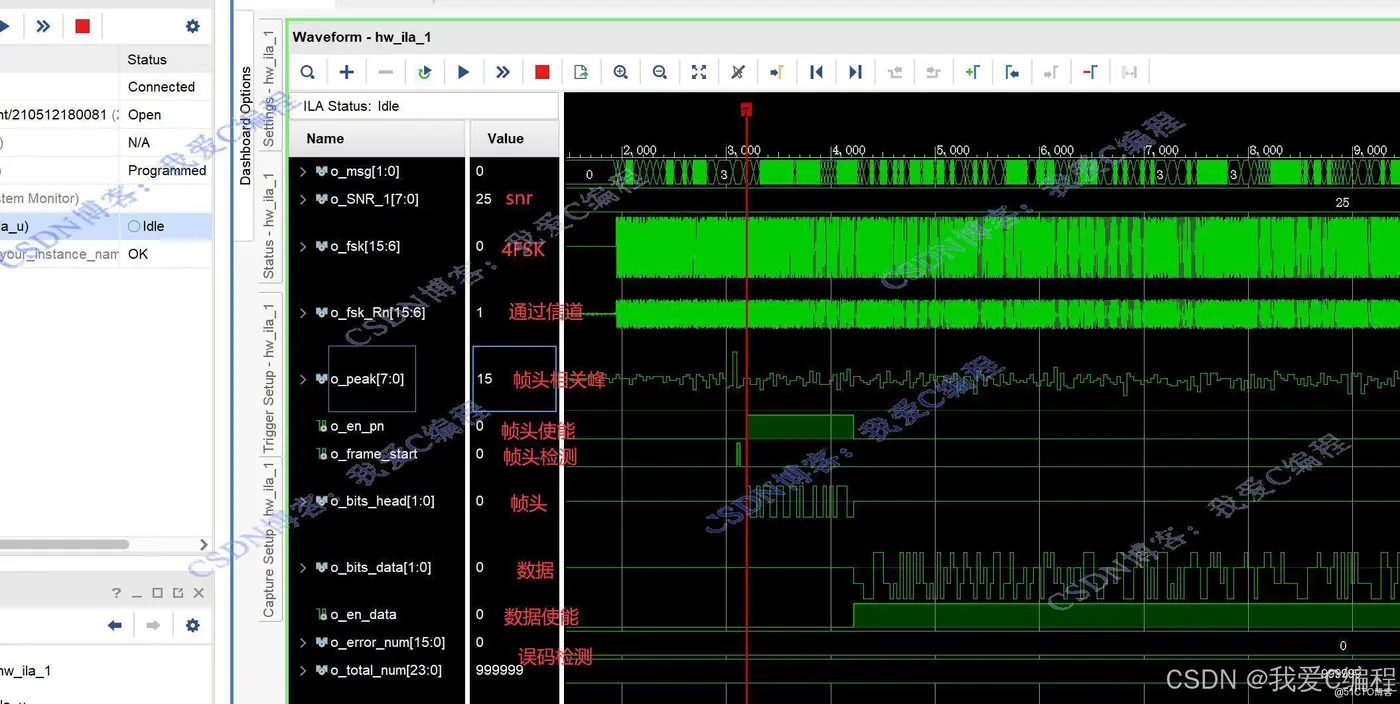This screenshot has height=704, width=1400.
Task: Stop the ILA trigger with red square
Action: point(542,72)
